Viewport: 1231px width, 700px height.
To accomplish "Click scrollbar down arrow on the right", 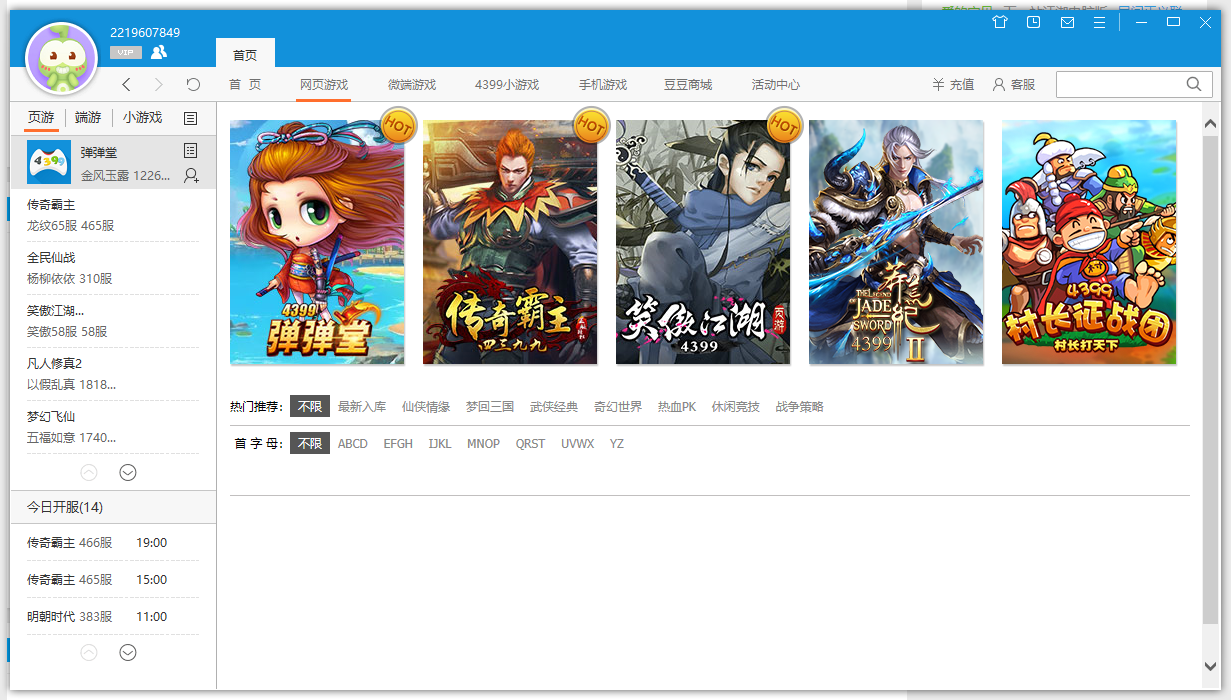I will tap(1210, 666).
